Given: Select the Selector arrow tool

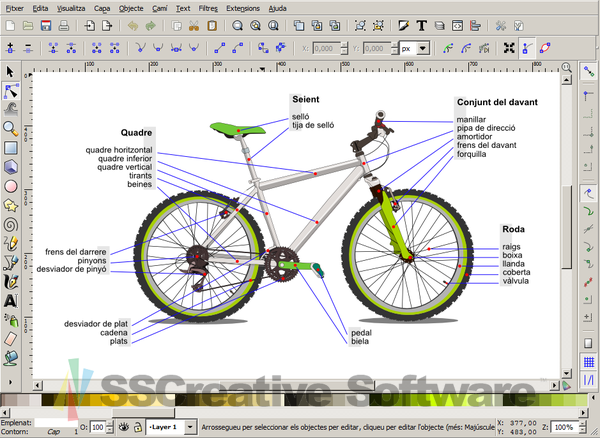Looking at the screenshot, I should 10,72.
